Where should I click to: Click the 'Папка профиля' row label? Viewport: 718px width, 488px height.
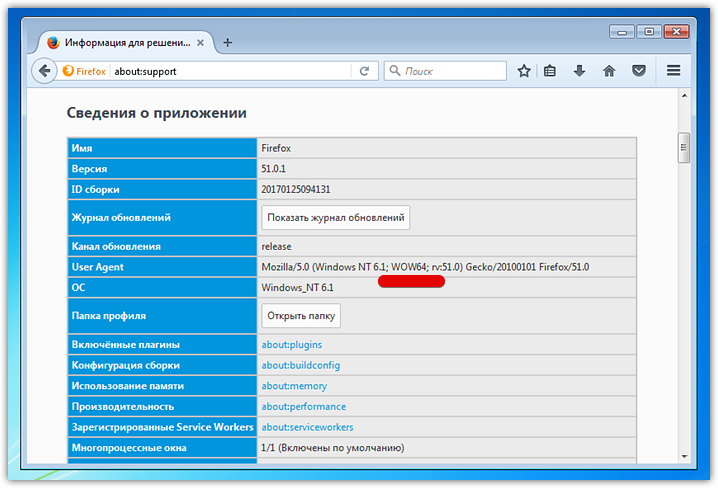109,315
